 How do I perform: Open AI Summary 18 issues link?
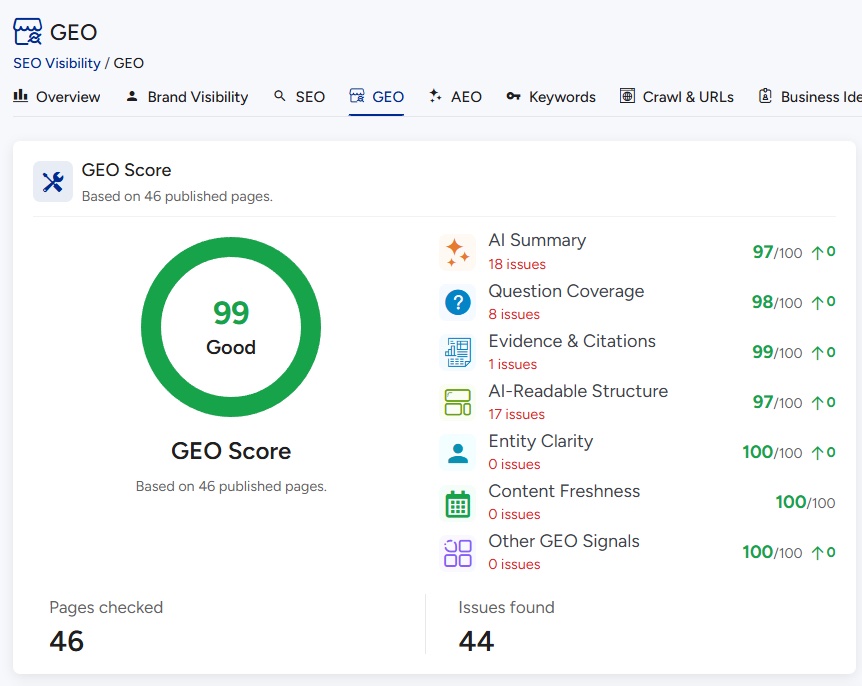coord(517,264)
